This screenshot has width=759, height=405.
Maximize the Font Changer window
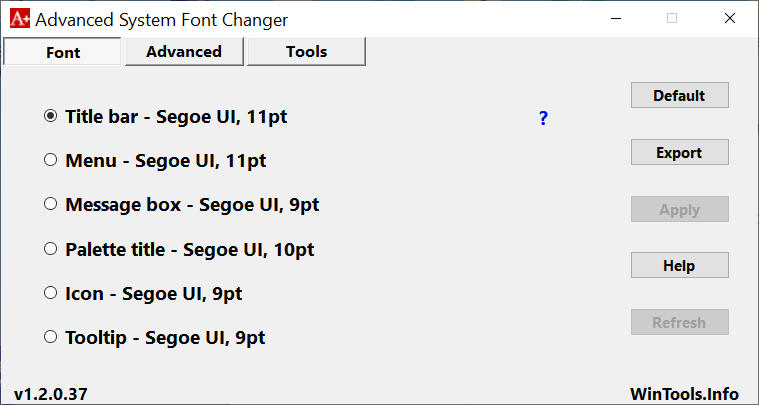pyautogui.click(x=672, y=18)
